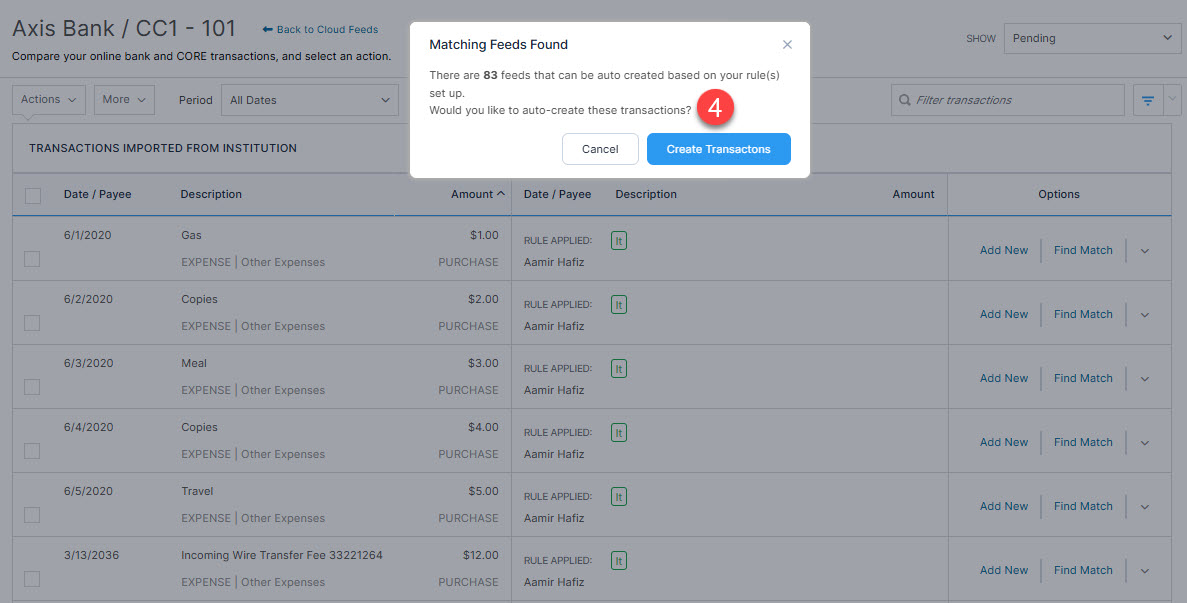Click the 6/5/2020 date cell
Image resolution: width=1187 pixels, height=603 pixels.
[x=88, y=491]
